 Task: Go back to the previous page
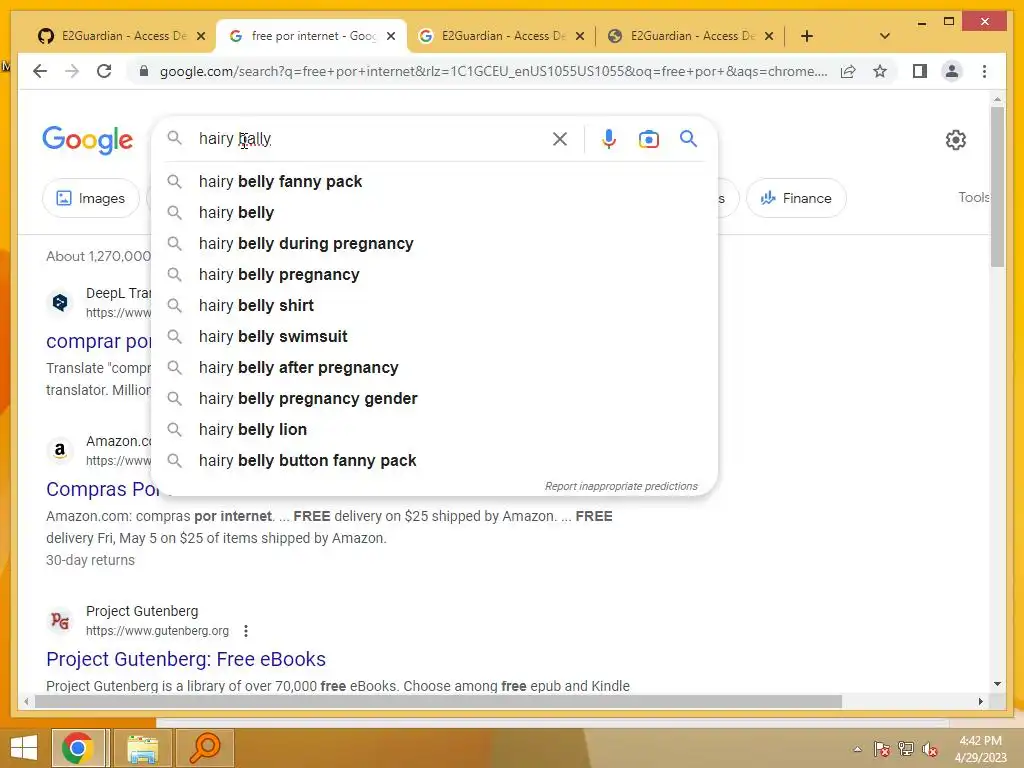[40, 71]
